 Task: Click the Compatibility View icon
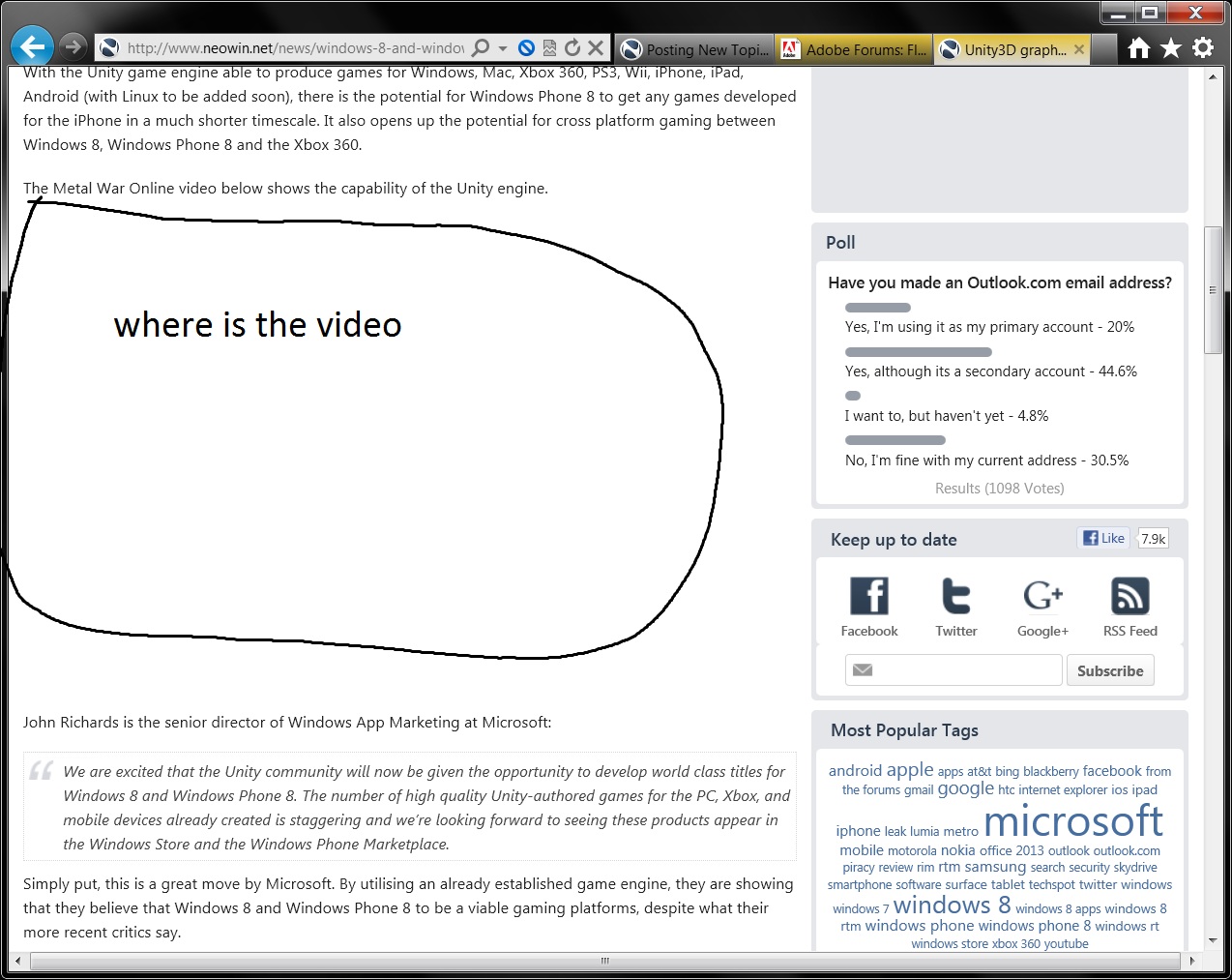(x=549, y=47)
